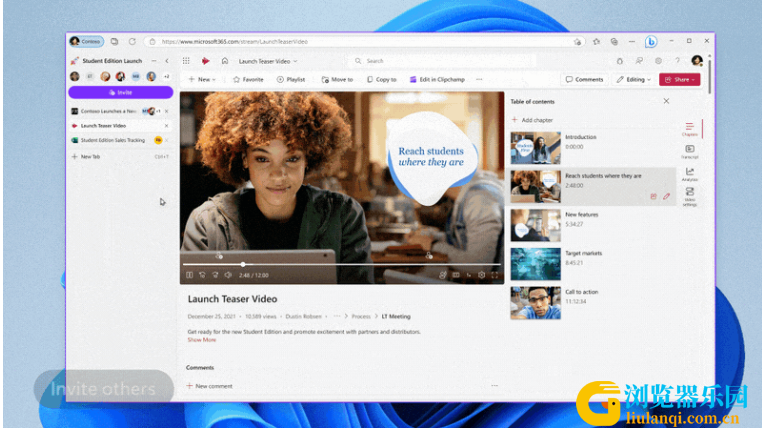Select the Transcript side panel tab
The height and width of the screenshot is (428, 762).
pyautogui.click(x=689, y=152)
